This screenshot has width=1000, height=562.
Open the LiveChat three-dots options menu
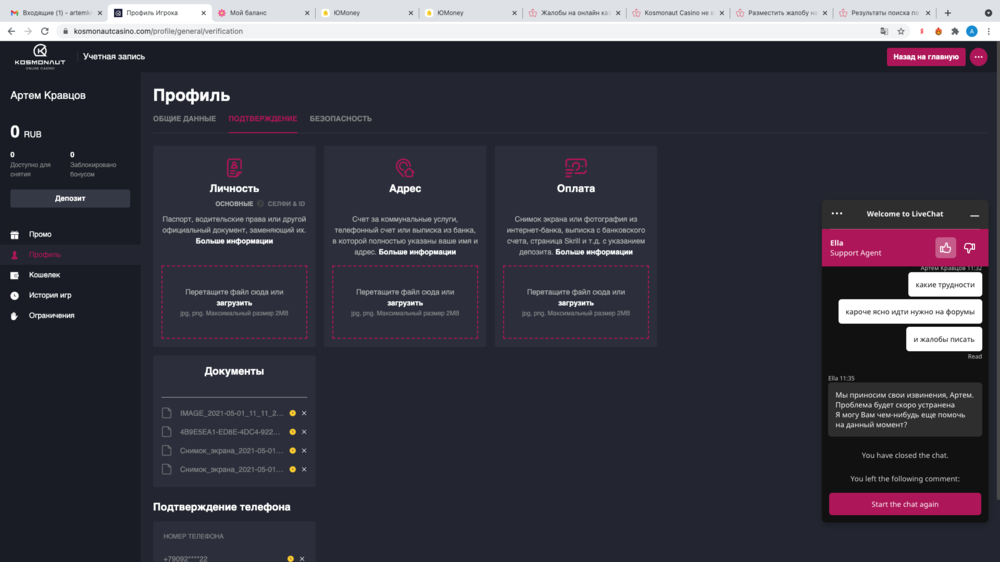pos(837,214)
